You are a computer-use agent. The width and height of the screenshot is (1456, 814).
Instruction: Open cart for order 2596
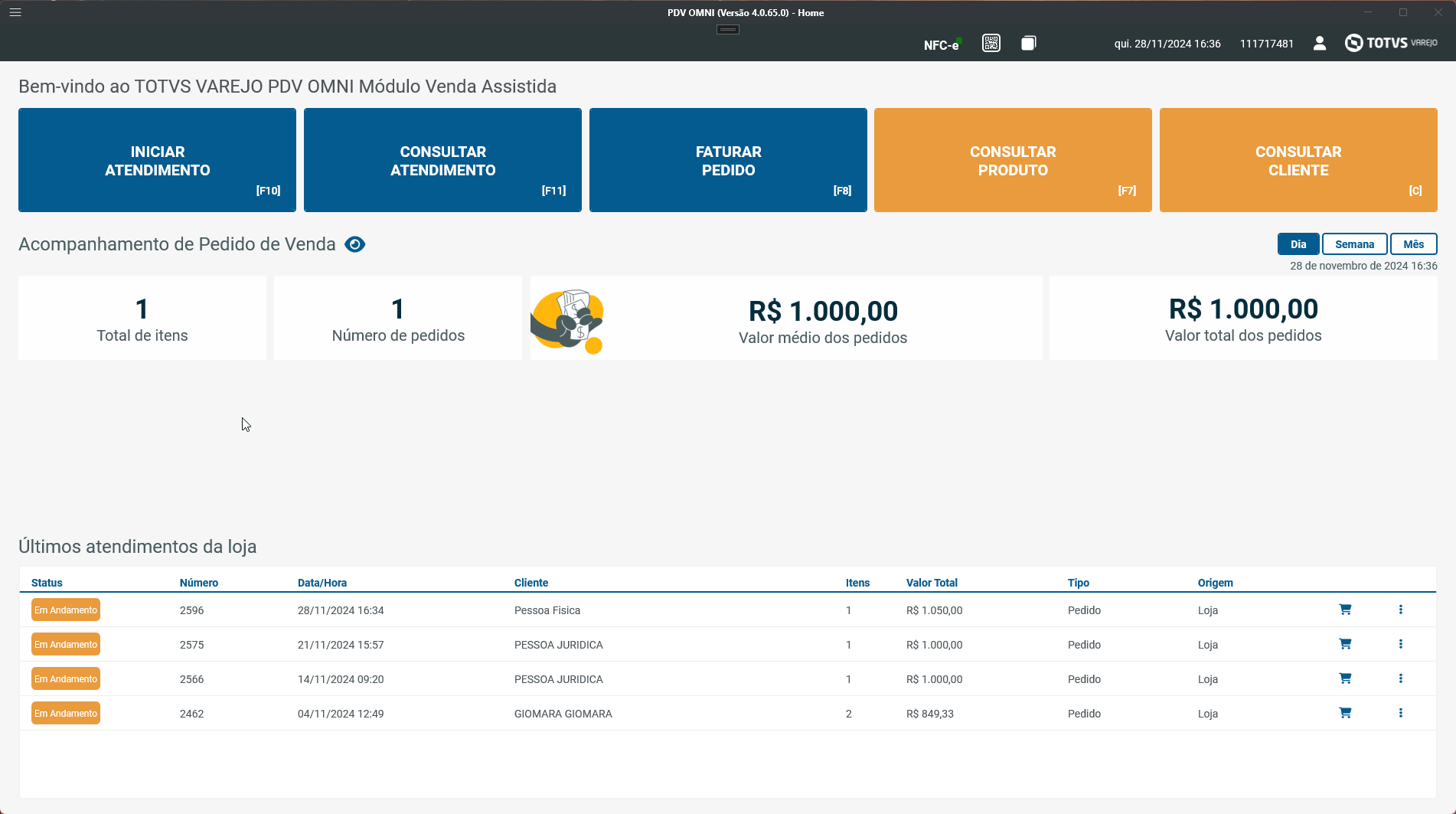(x=1345, y=610)
